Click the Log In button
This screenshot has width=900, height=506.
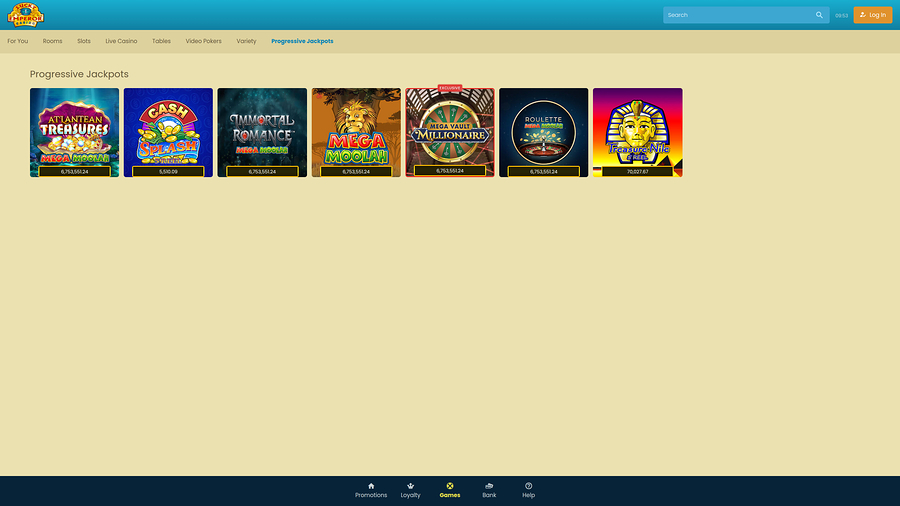[872, 15]
